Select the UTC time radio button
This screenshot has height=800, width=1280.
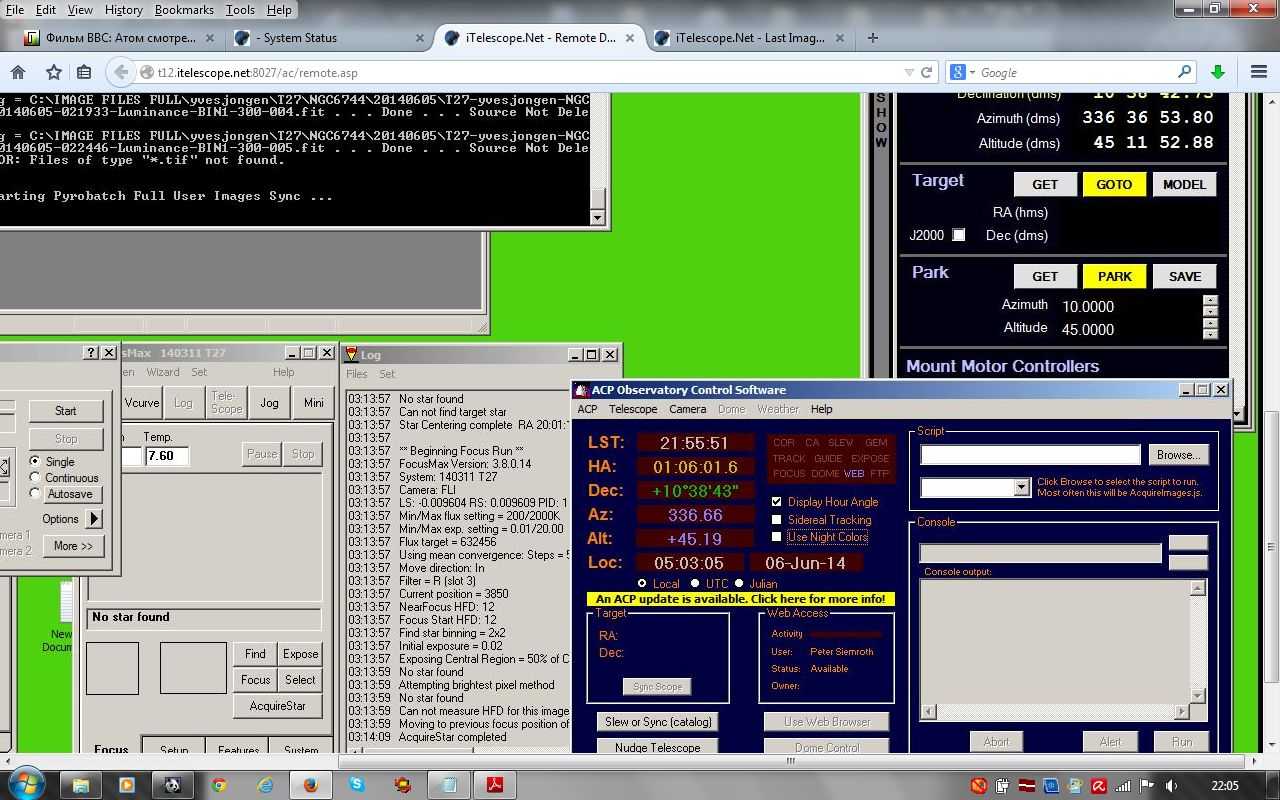(695, 583)
